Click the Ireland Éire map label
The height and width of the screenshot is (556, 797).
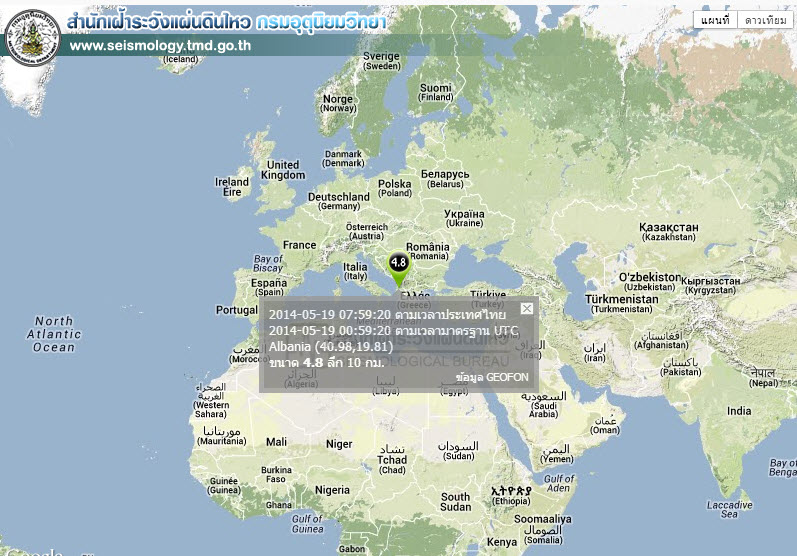pos(232,187)
